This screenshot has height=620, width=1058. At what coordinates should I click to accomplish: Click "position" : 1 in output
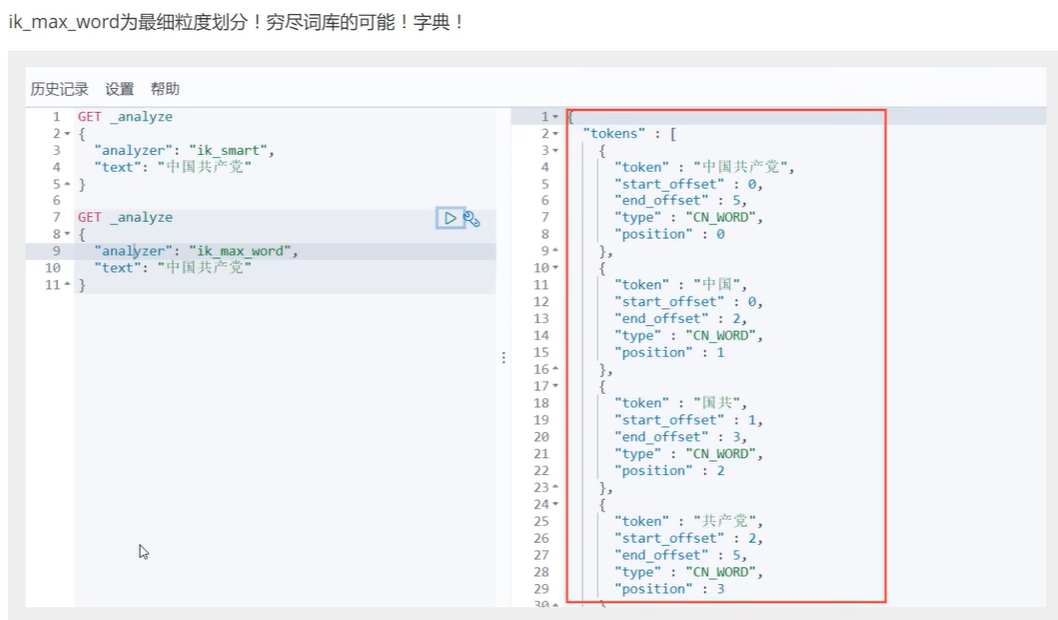tap(669, 352)
